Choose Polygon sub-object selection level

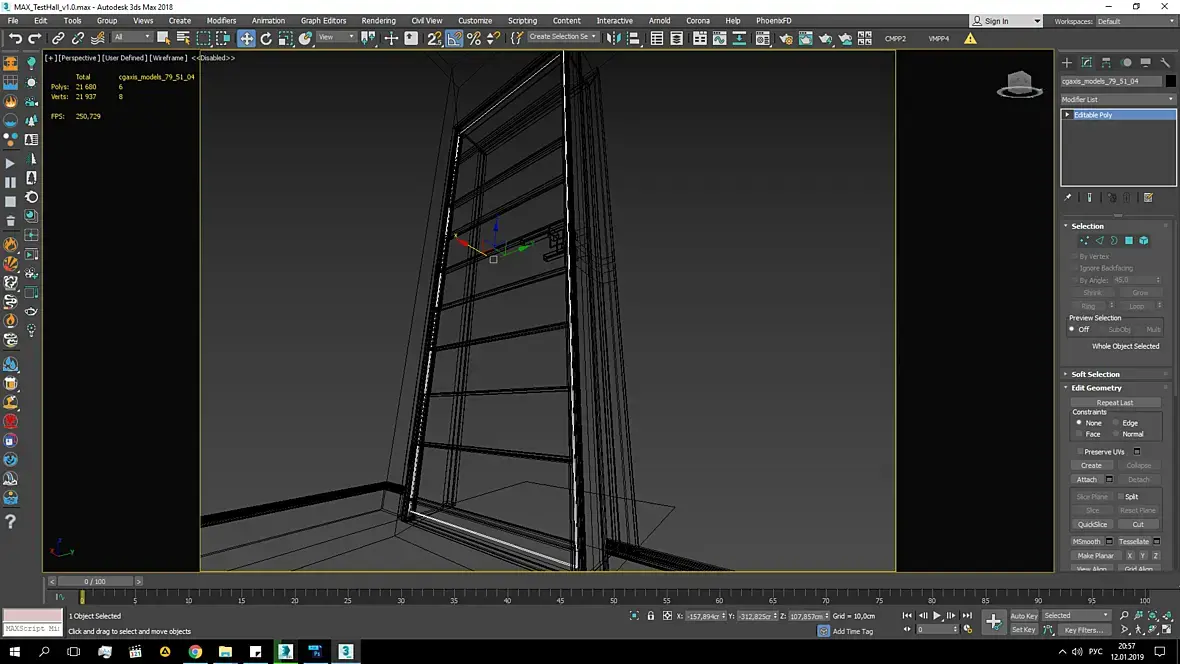click(x=1129, y=241)
